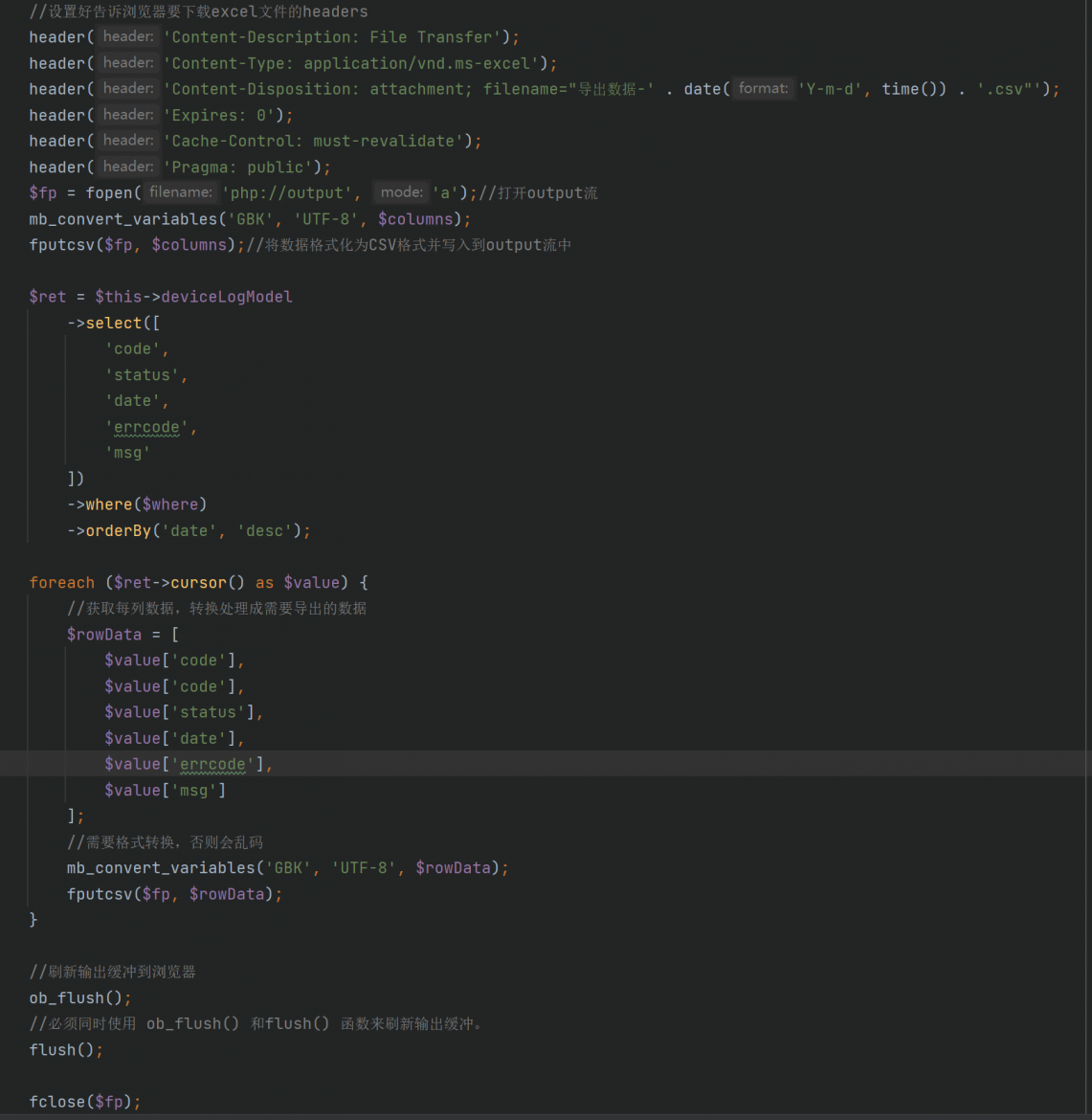Click the ->select([ method call
Image resolution: width=1092 pixels, height=1120 pixels.
114,323
